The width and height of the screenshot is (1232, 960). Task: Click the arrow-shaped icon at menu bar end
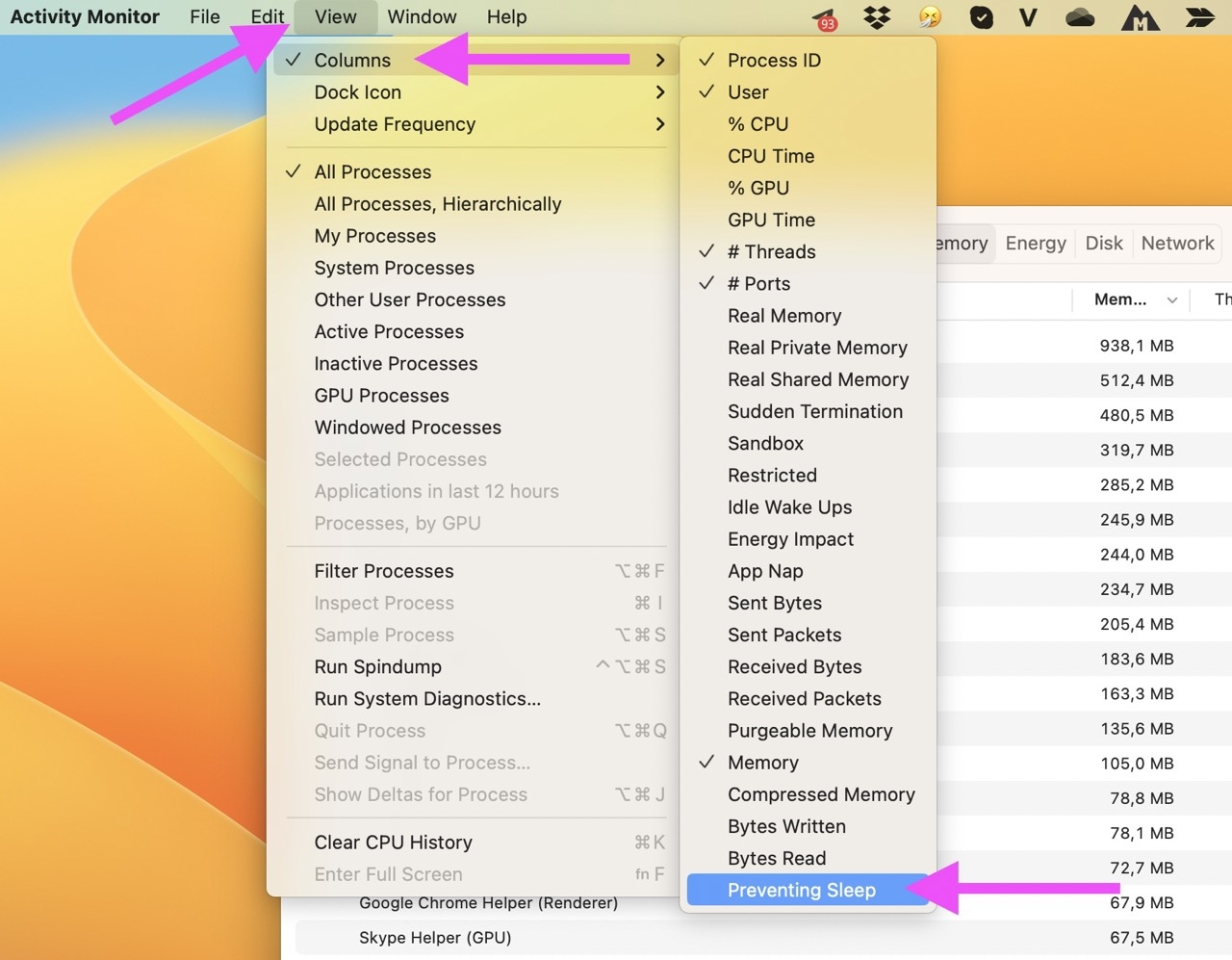[1199, 16]
